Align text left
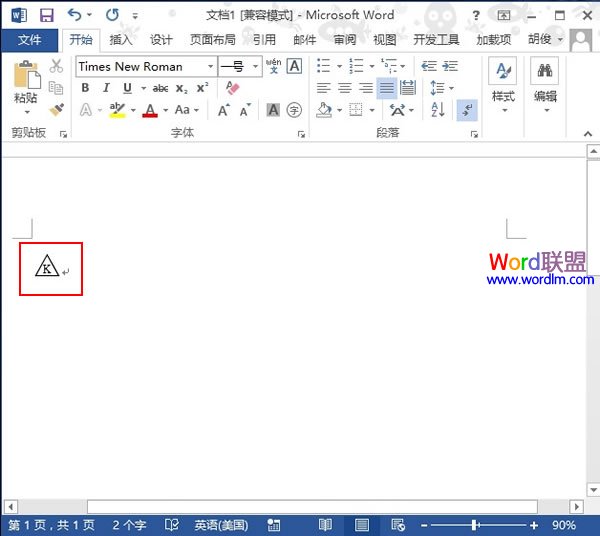 (324, 88)
